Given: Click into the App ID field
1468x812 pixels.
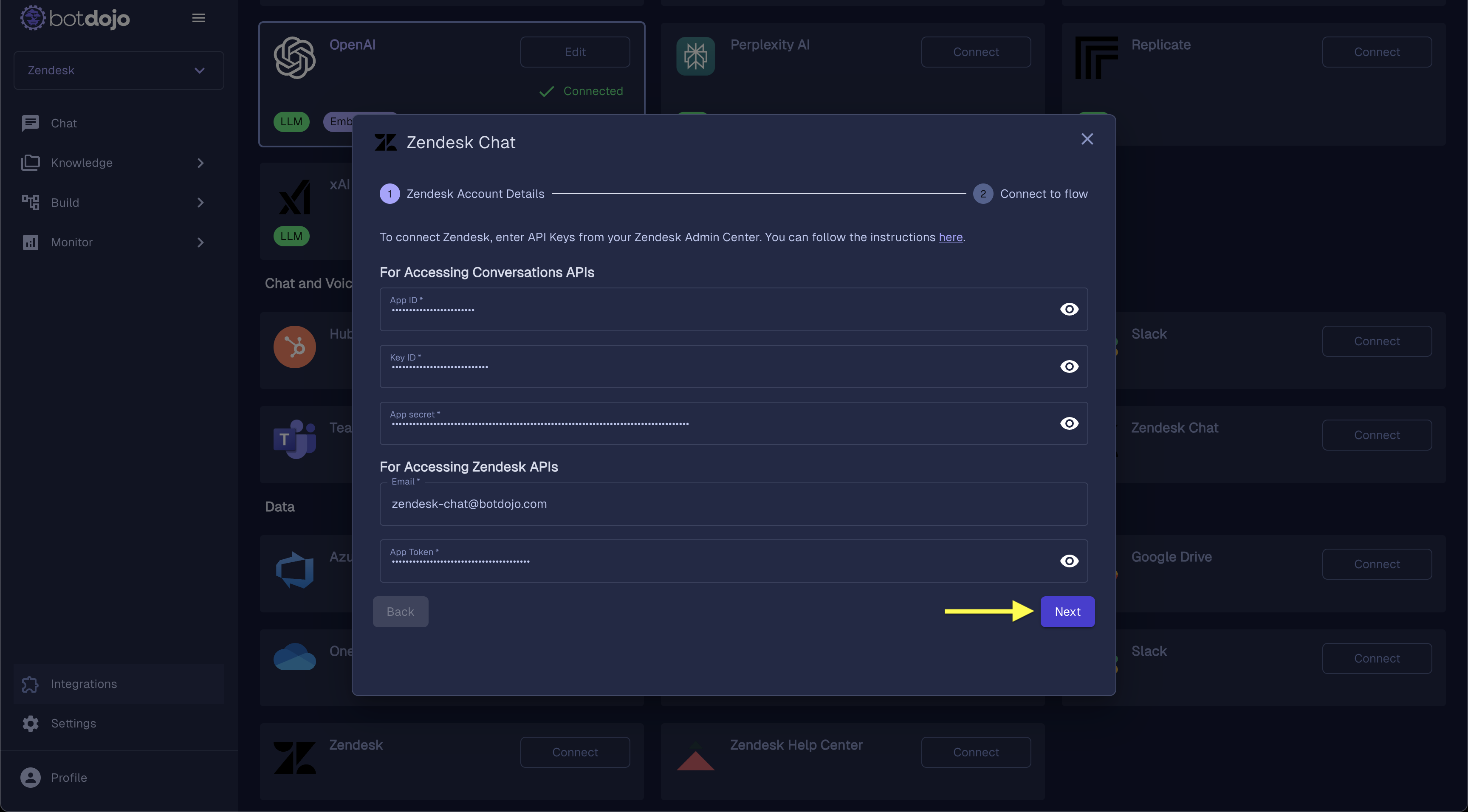Looking at the screenshot, I should [734, 310].
